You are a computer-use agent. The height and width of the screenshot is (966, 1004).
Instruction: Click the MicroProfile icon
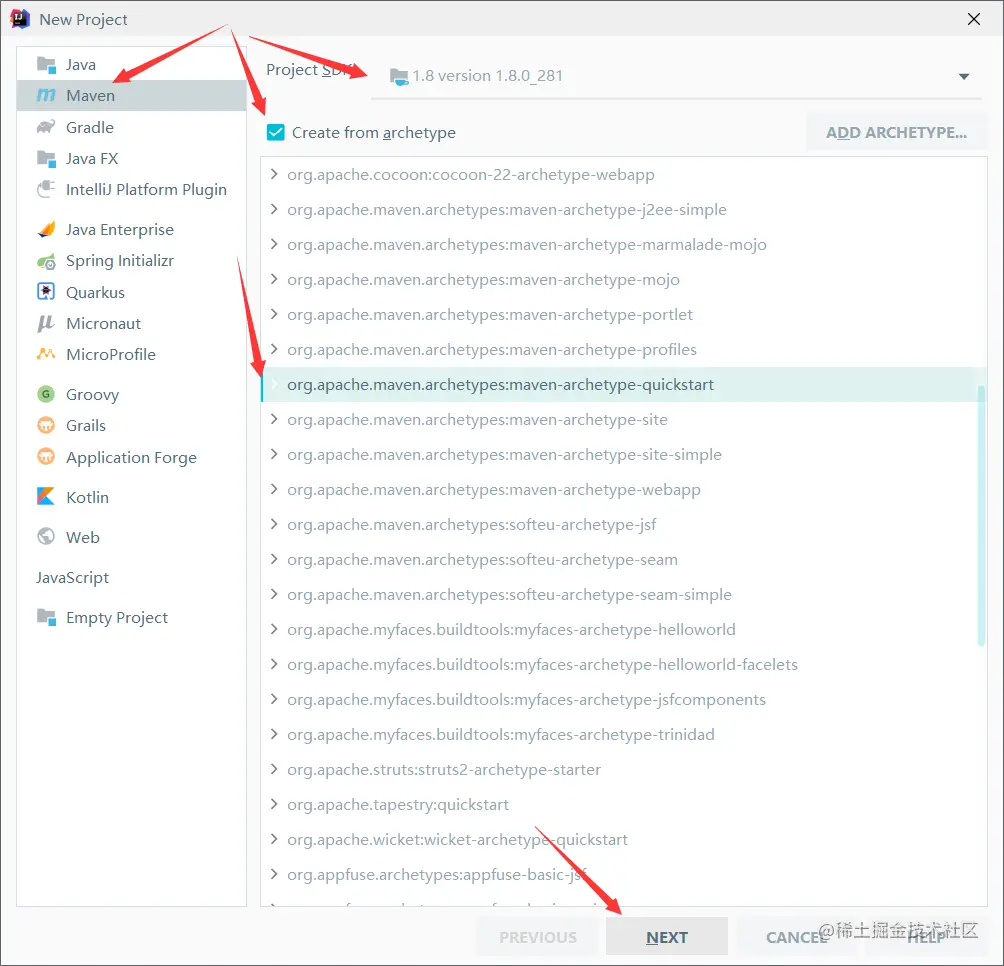pyautogui.click(x=46, y=354)
